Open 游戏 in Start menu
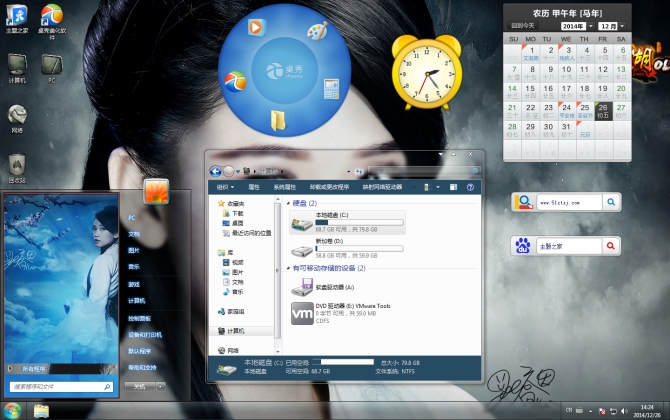The width and height of the screenshot is (670, 420). (134, 285)
